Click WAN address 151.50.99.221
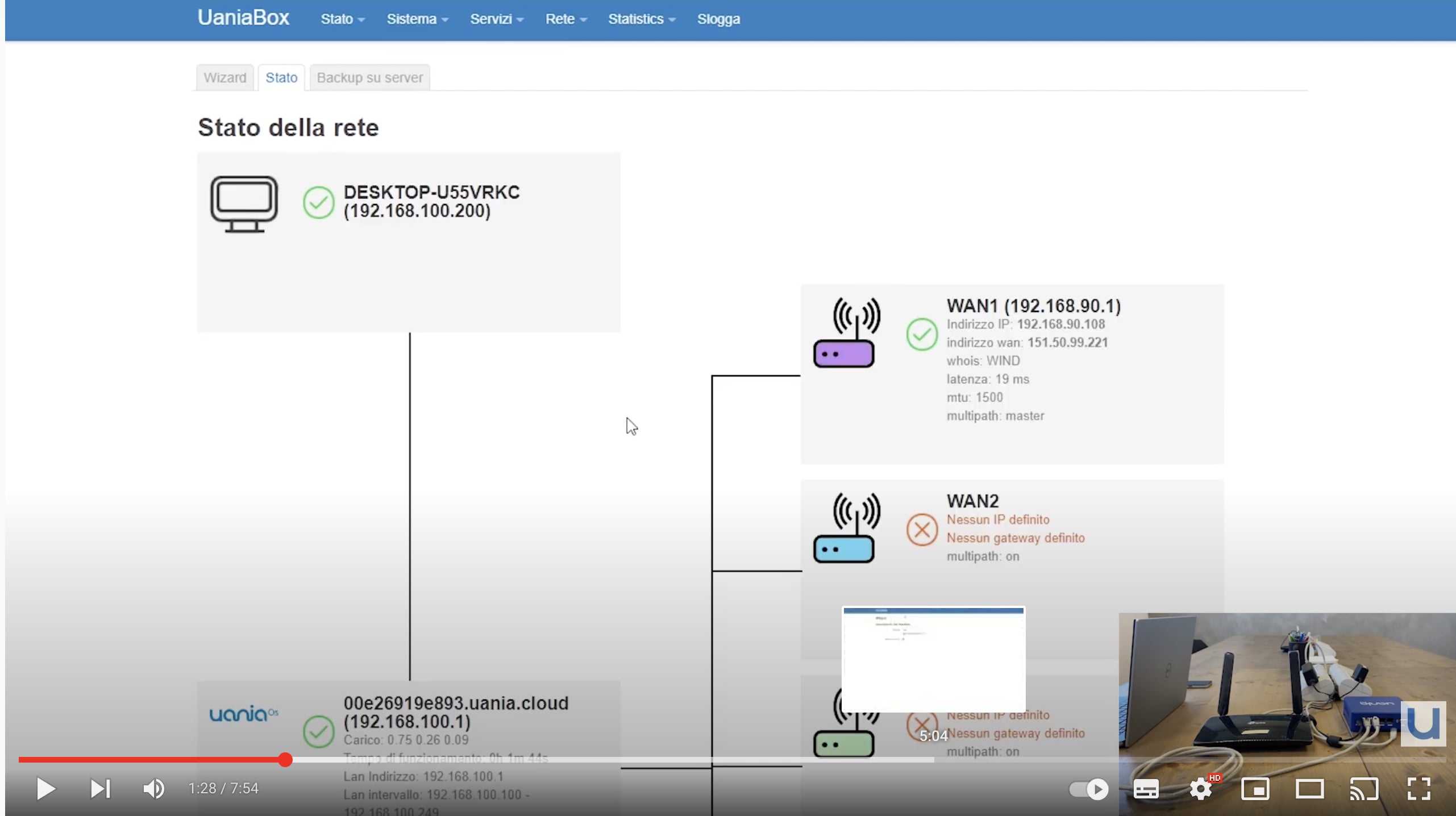Screen dimensions: 1456x816 1067,343
